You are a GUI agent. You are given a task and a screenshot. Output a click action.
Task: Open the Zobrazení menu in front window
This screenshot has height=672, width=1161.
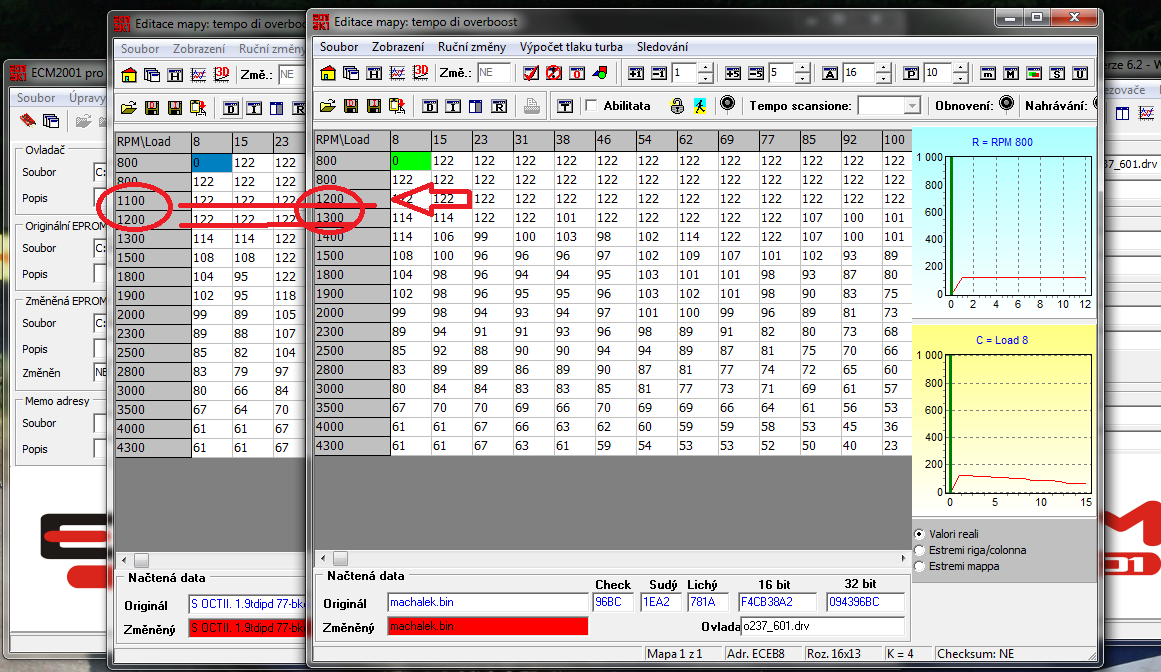(x=398, y=47)
